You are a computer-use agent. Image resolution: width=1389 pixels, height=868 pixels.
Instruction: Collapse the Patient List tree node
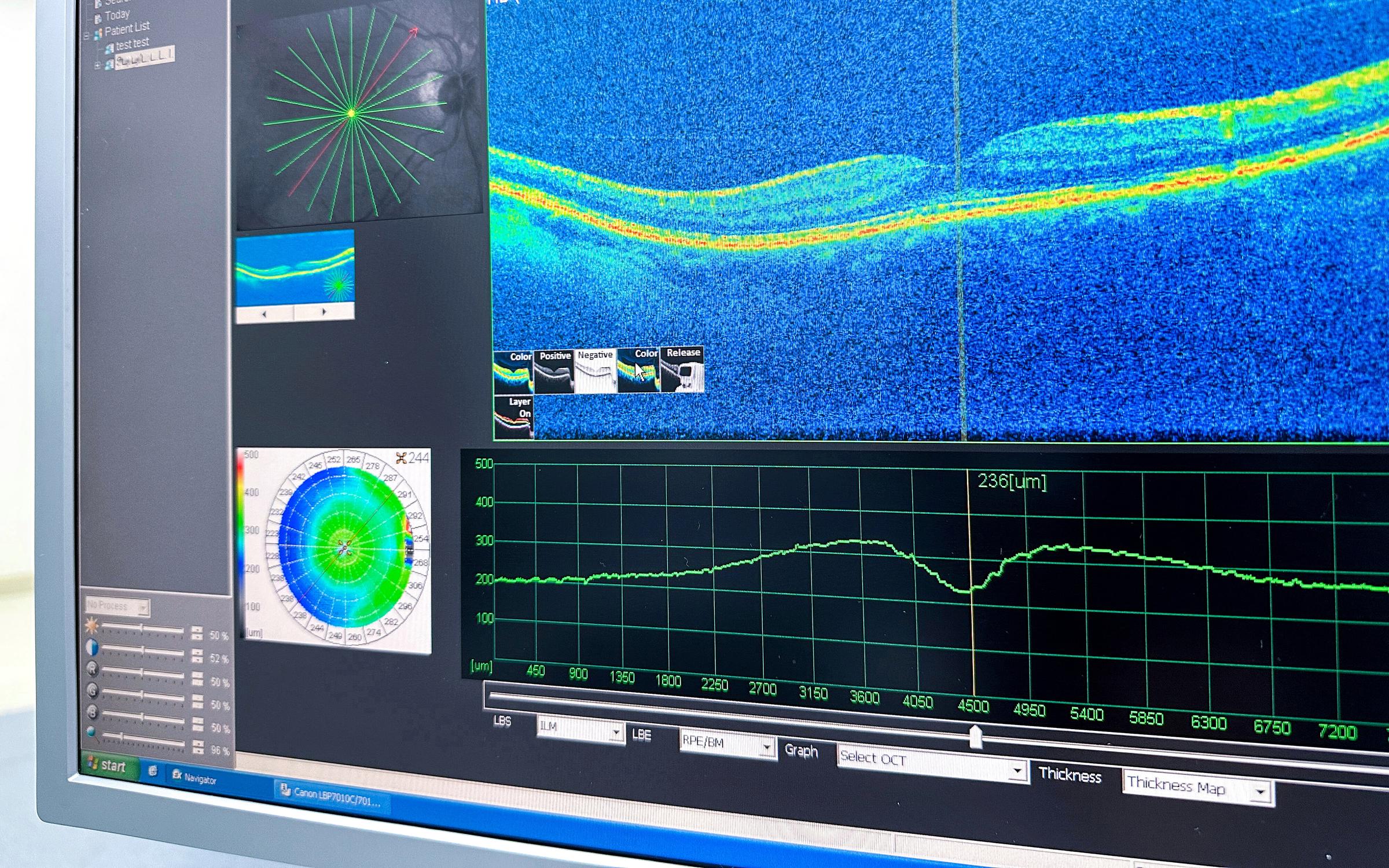pyautogui.click(x=87, y=36)
